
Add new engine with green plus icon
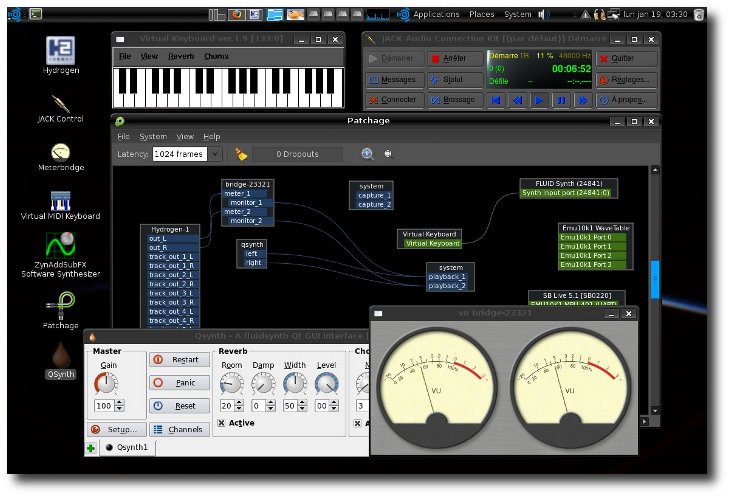click(x=92, y=447)
